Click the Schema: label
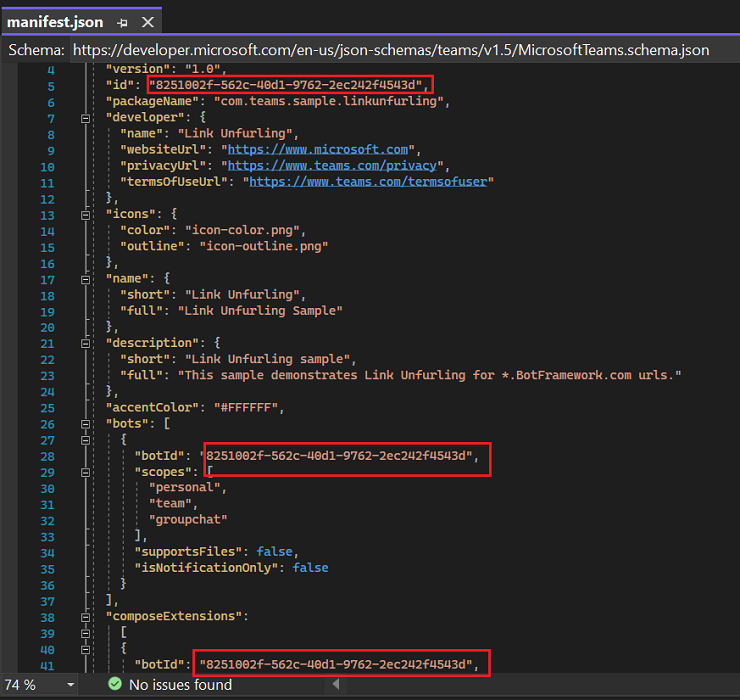Screen dimensions: 740x700 [x=36, y=50]
